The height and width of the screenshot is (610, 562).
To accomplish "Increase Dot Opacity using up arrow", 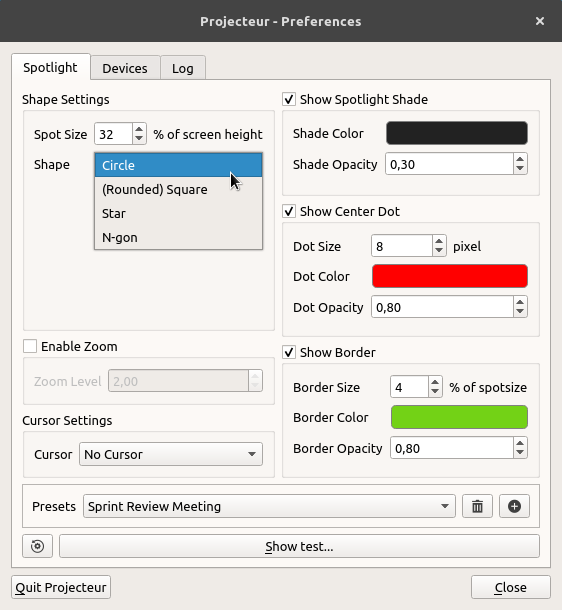I will (x=520, y=302).
